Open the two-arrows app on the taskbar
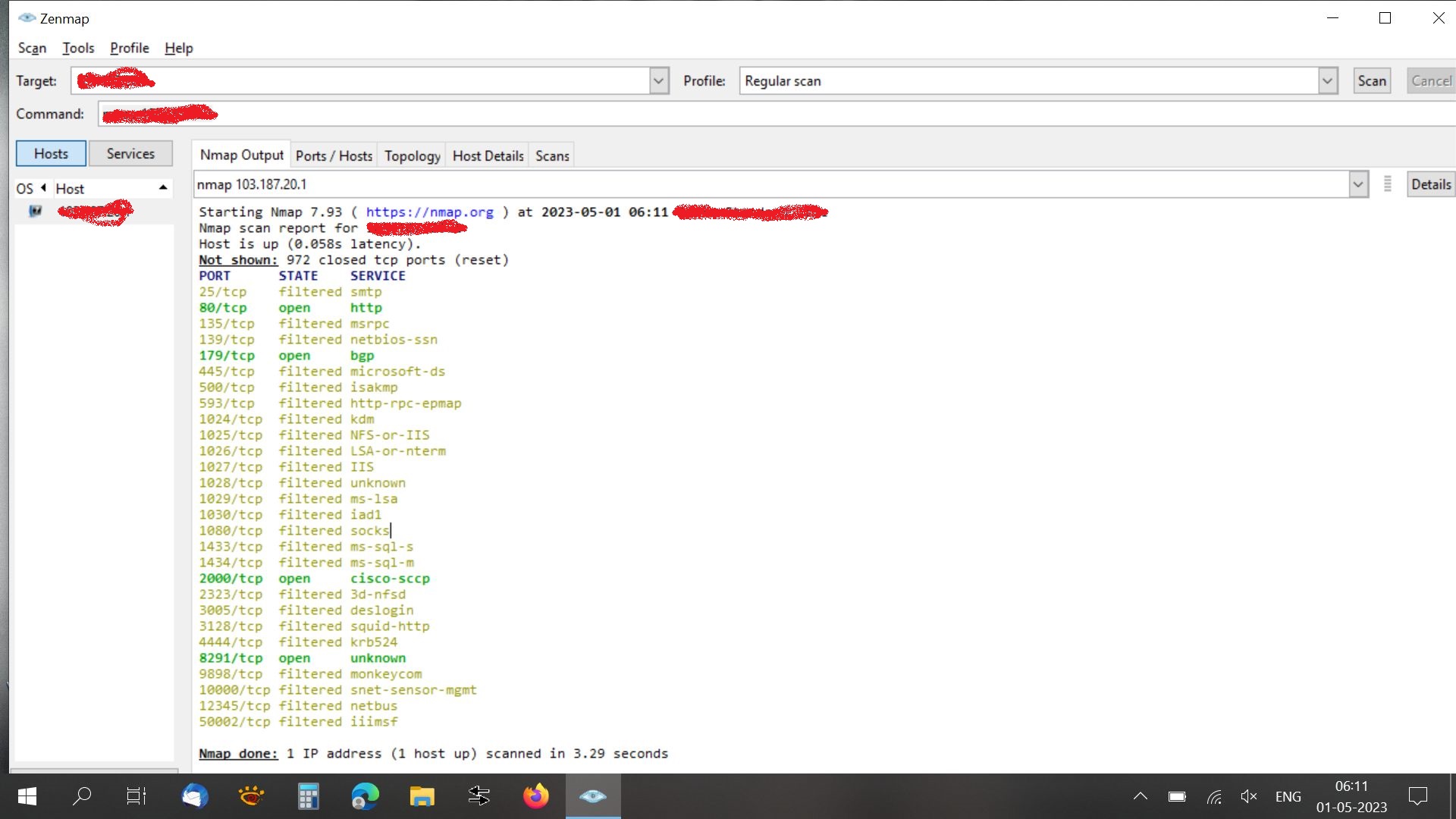The height and width of the screenshot is (819, 1456). click(479, 796)
